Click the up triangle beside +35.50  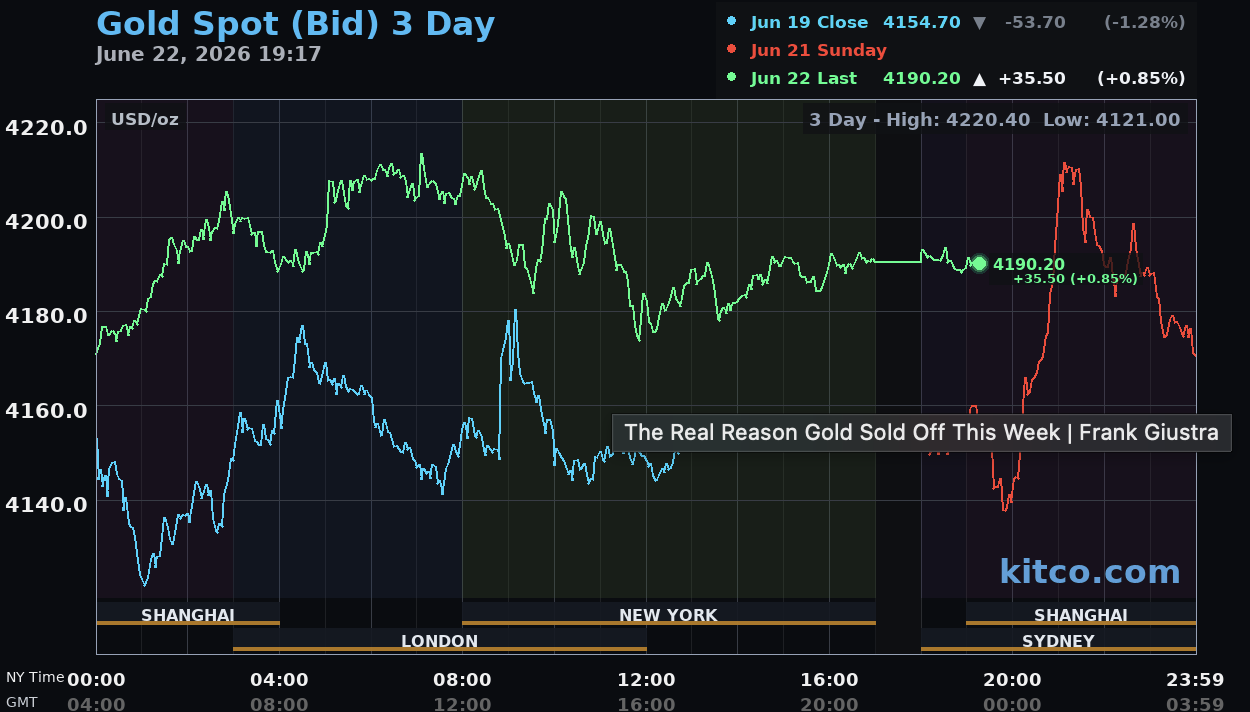(x=979, y=78)
